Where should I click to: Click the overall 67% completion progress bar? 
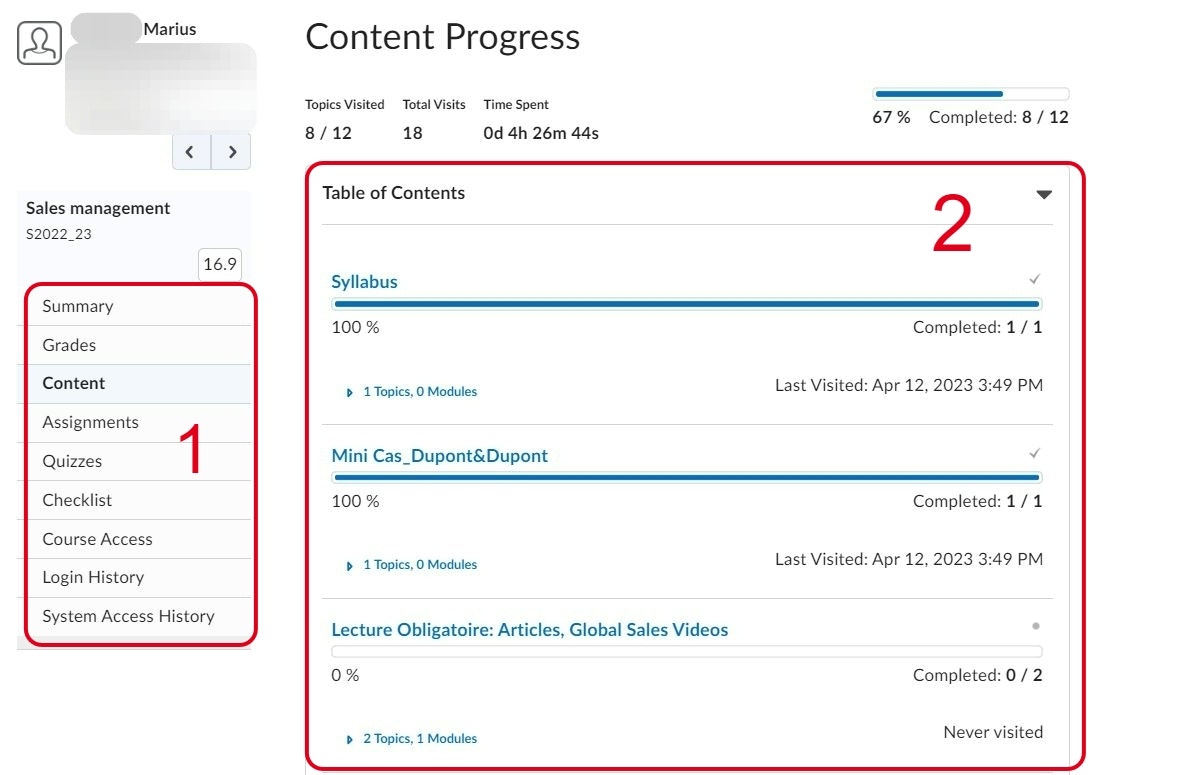click(x=971, y=94)
